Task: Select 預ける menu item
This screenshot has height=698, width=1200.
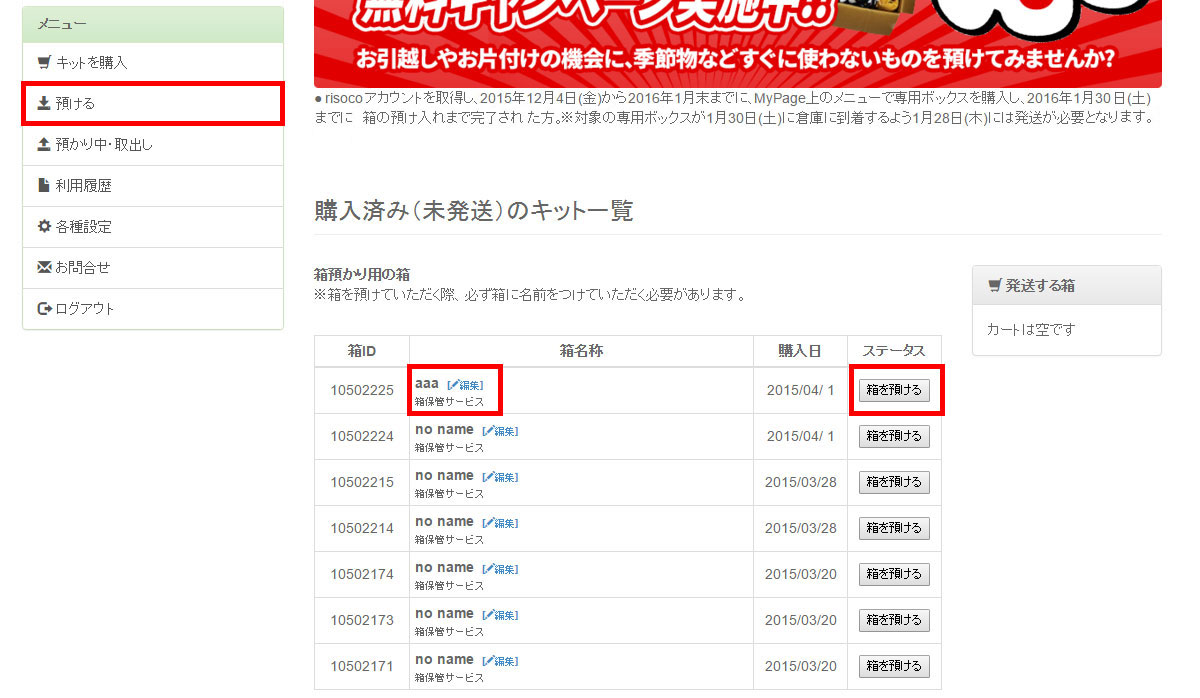Action: 152,103
